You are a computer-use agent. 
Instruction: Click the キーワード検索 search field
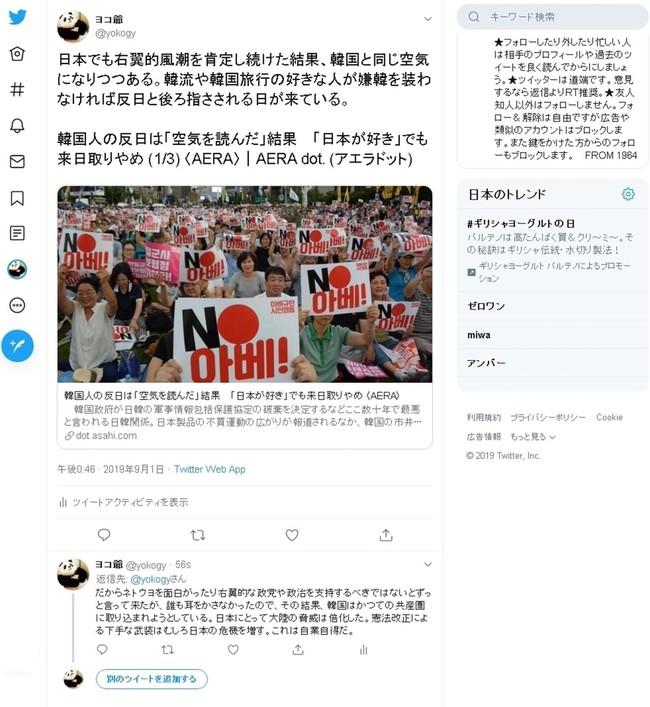point(553,17)
